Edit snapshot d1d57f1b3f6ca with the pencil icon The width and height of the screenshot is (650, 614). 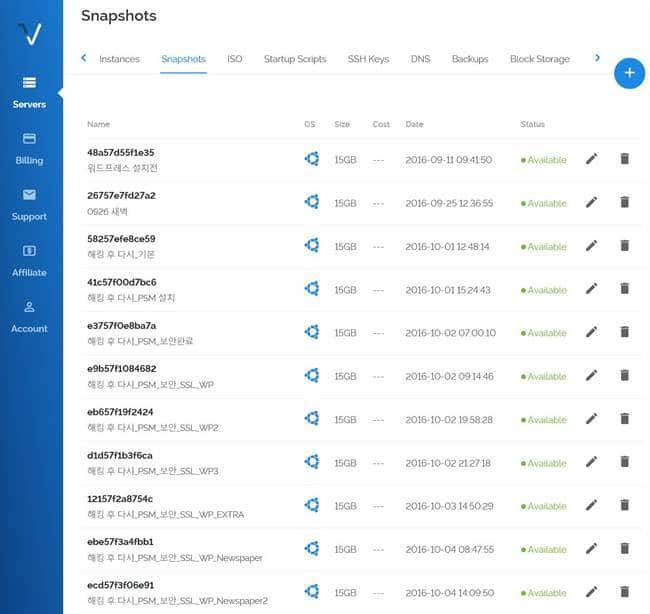[591, 462]
